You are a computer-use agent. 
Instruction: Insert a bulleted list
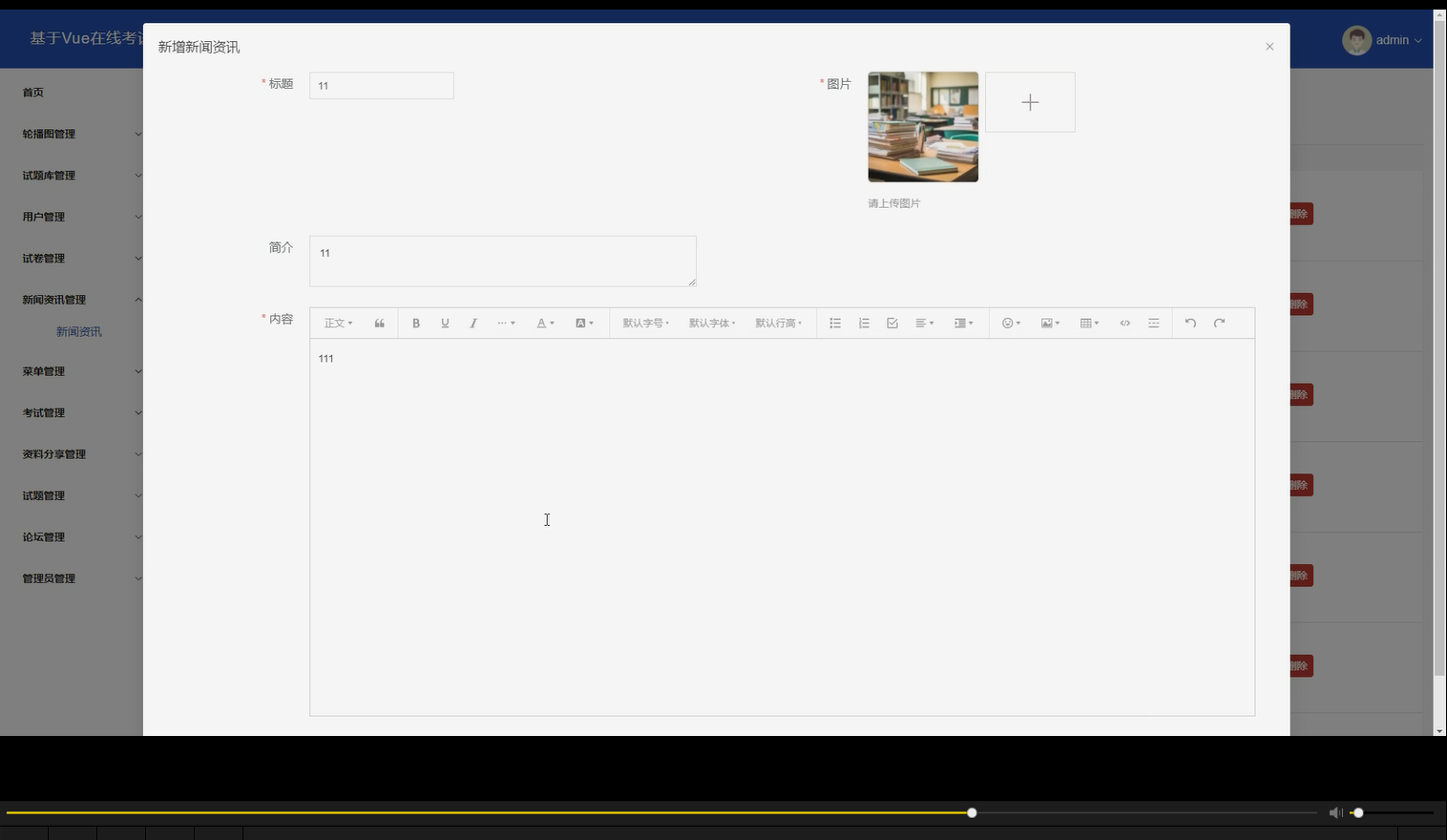coord(835,324)
